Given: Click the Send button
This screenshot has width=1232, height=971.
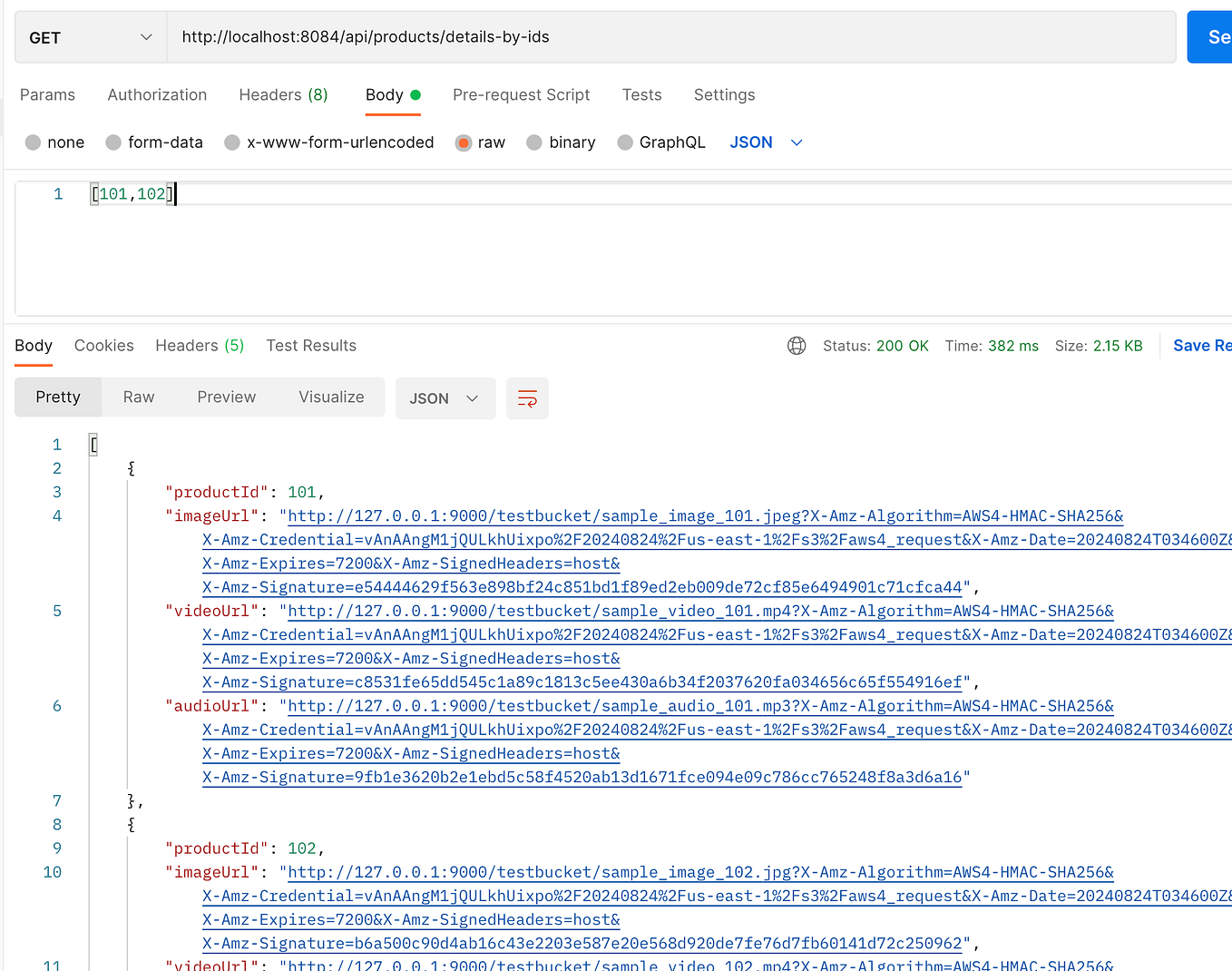Looking at the screenshot, I should [1215, 36].
